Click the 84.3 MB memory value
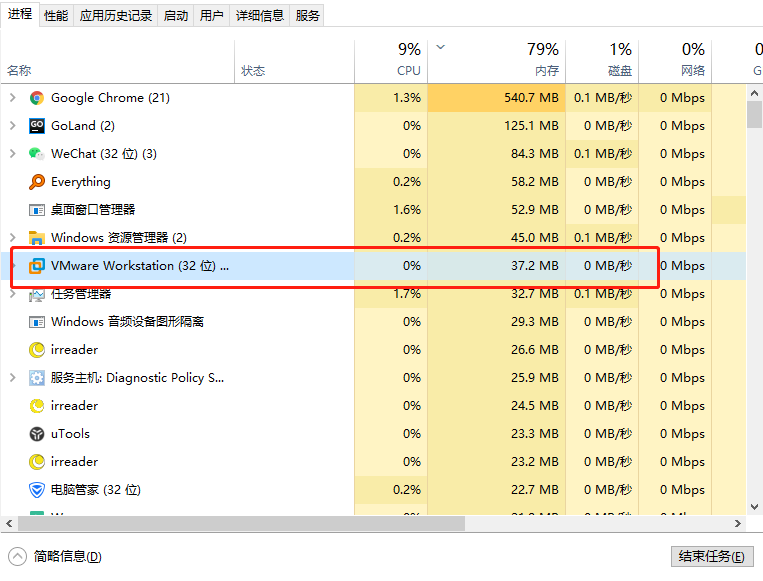This screenshot has width=763, height=581. (x=535, y=154)
